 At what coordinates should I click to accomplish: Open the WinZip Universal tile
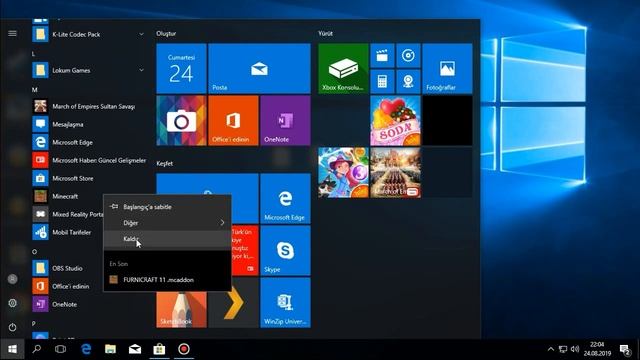(285, 302)
